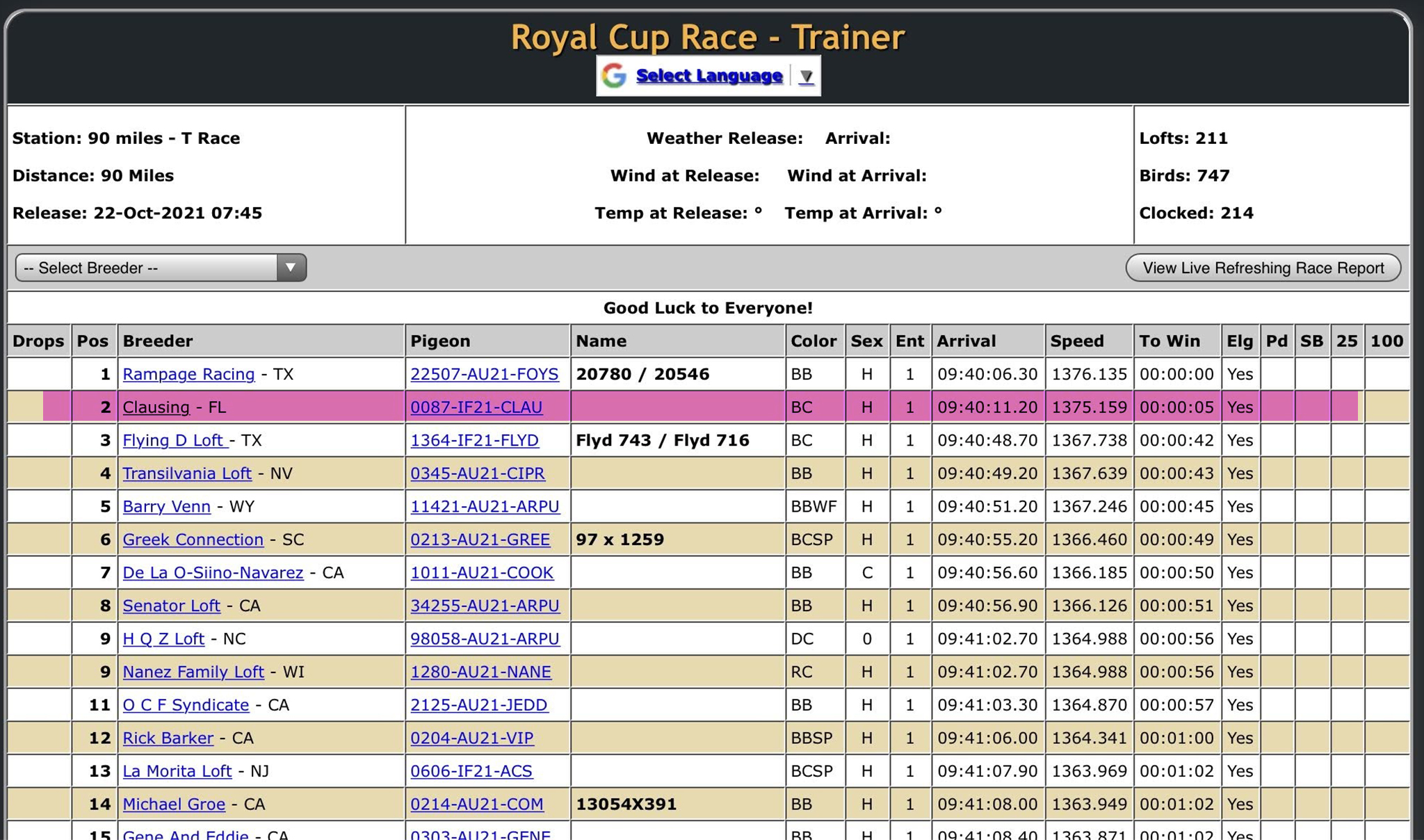Click the Select Language link

point(709,75)
